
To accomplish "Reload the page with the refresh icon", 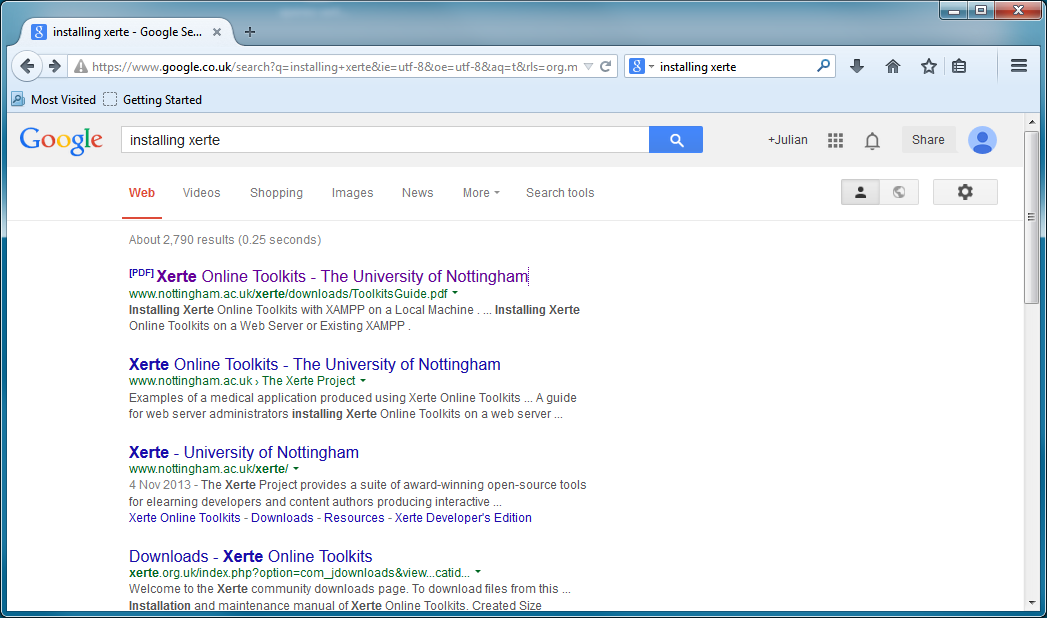I will pos(606,67).
